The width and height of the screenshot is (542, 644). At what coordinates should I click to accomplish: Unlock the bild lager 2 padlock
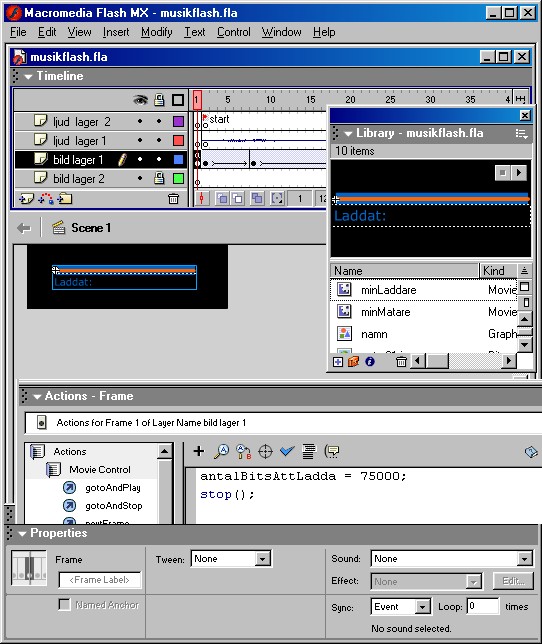pos(159,178)
